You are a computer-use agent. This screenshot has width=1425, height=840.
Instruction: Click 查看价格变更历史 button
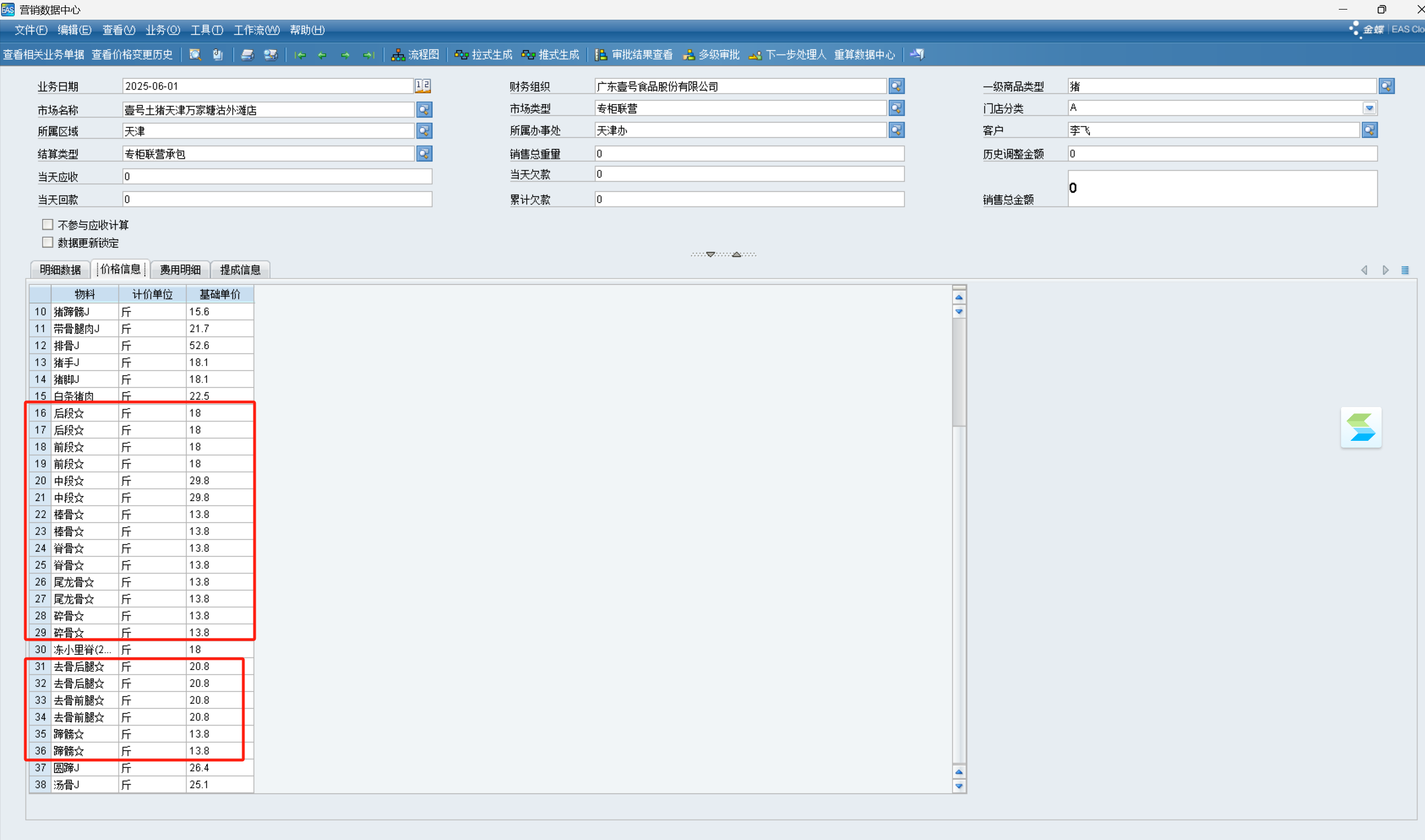(x=132, y=55)
